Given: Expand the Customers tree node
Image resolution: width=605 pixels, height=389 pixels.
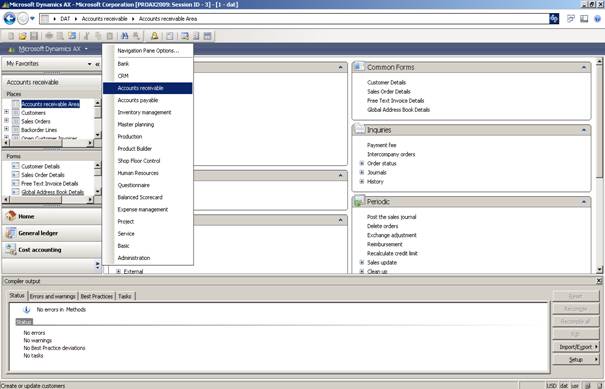Looking at the screenshot, I should (6, 112).
